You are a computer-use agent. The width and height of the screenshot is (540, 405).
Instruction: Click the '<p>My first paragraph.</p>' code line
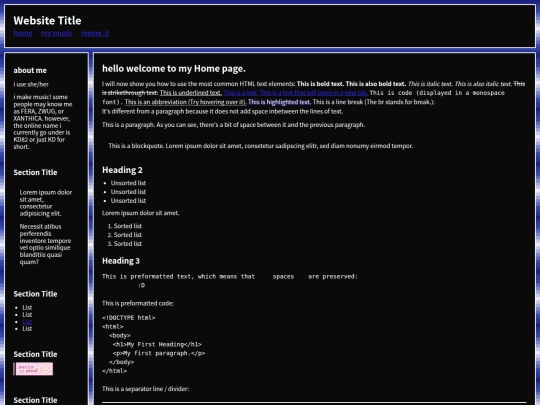(x=159, y=353)
